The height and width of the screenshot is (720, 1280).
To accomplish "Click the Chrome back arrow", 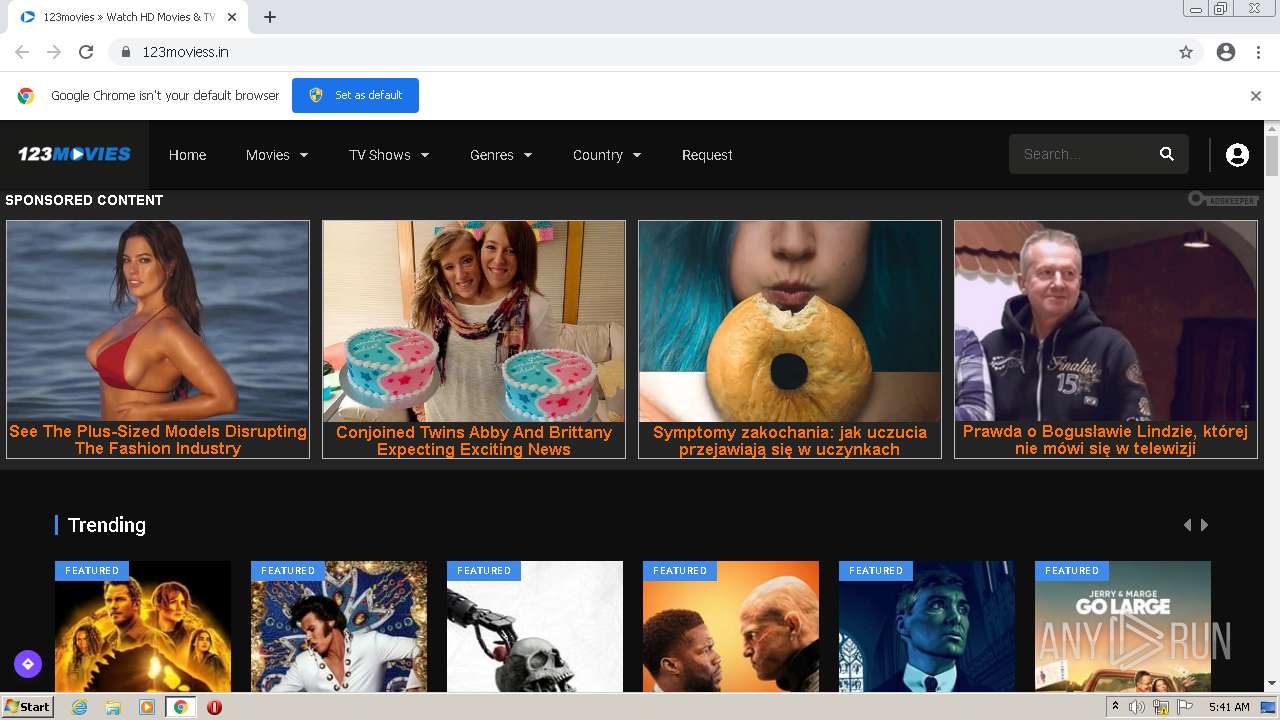I will 22,52.
